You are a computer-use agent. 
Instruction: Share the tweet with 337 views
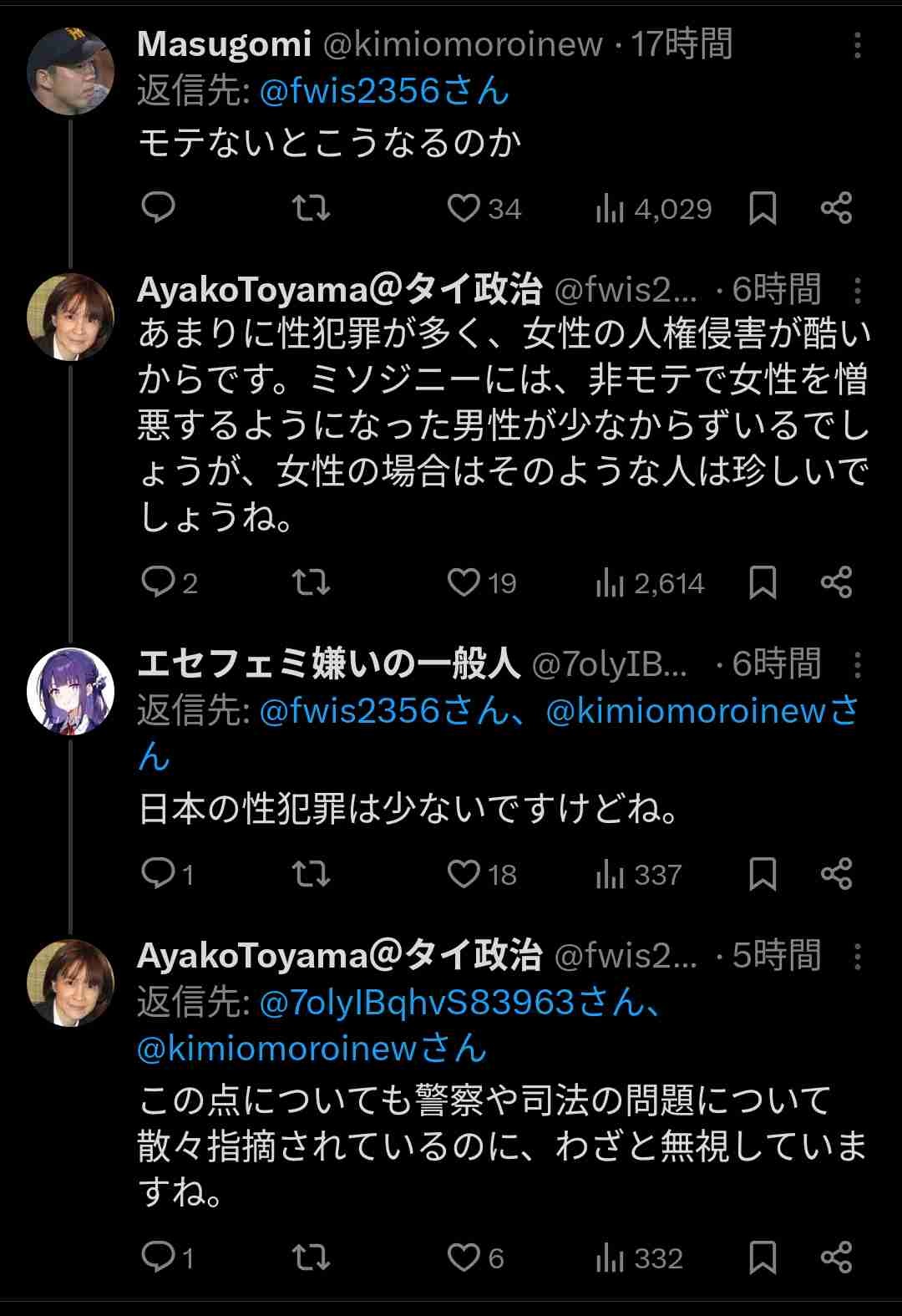tap(836, 873)
